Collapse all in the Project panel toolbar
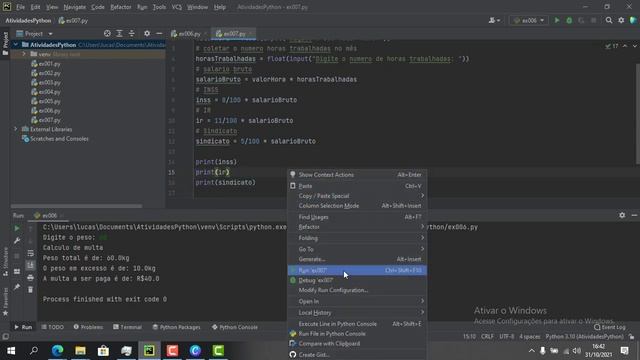The image size is (640, 360). click(131, 33)
